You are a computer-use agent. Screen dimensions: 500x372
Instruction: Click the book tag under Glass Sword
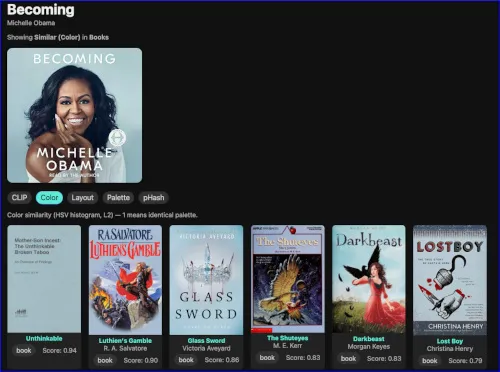(186, 360)
